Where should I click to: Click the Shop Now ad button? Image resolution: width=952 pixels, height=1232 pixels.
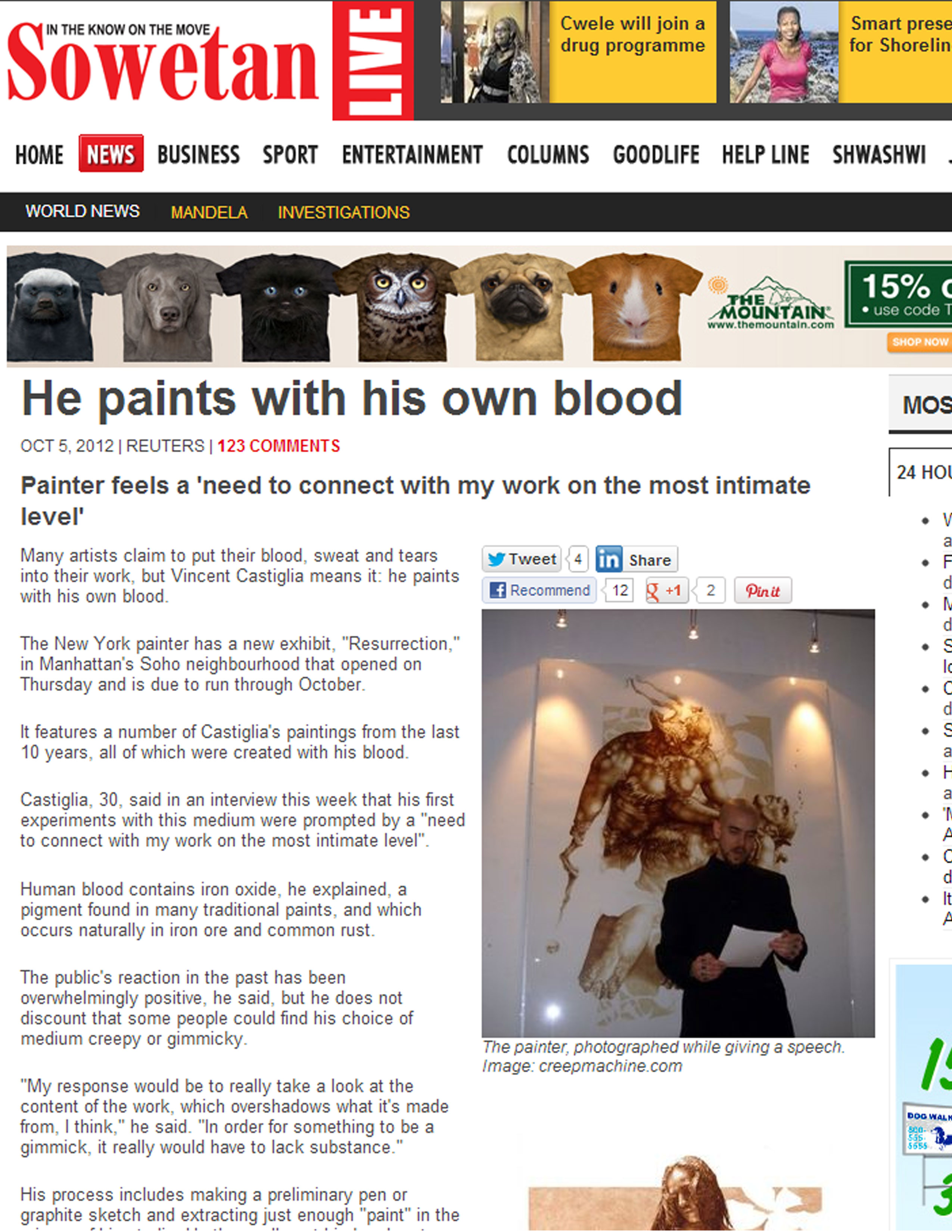pos(919,342)
